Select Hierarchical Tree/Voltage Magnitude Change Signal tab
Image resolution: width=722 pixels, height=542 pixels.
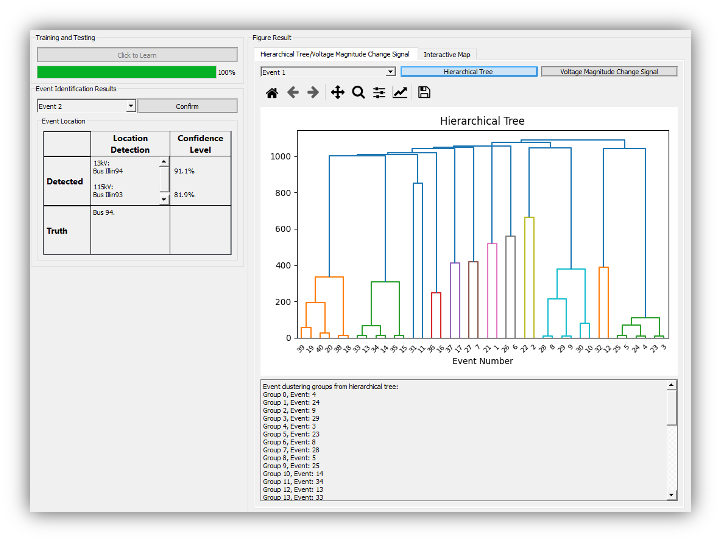coord(334,54)
